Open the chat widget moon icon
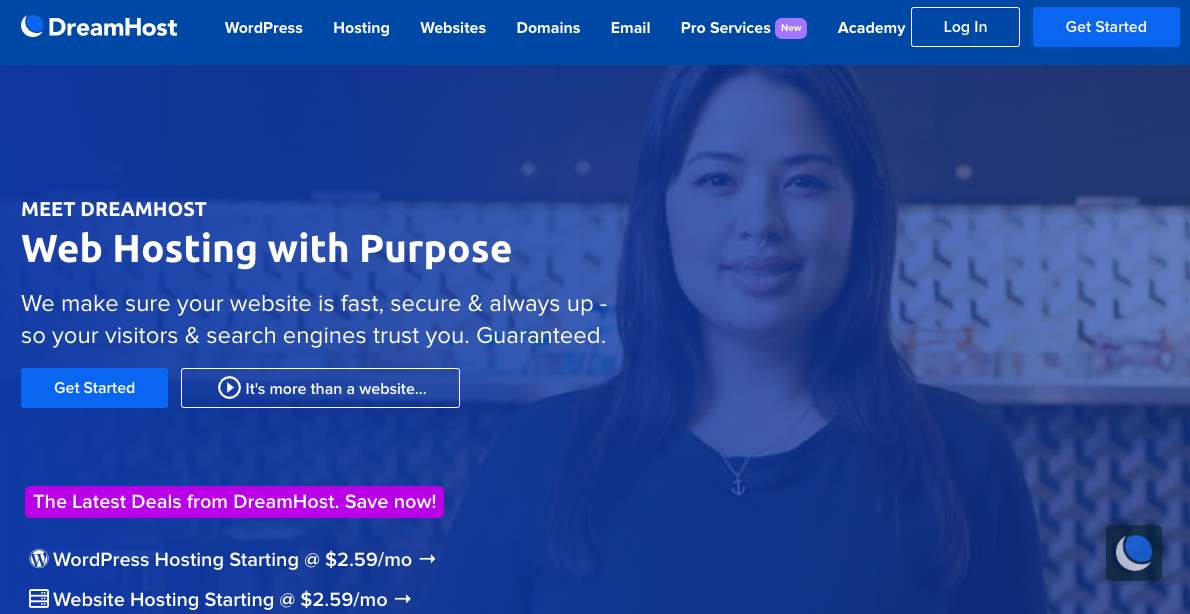Screen dimensions: 1190x614 click(x=1134, y=553)
